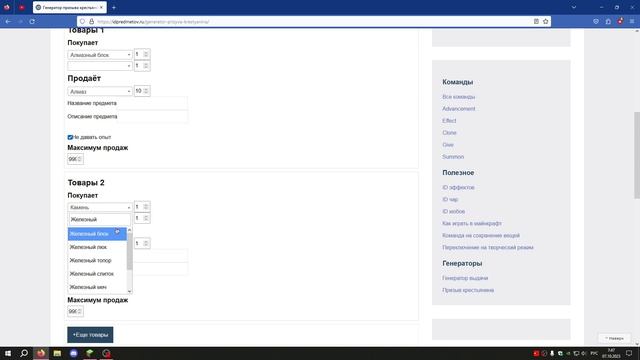640x360 pixels.
Task: Toggle reader view icon in address bar
Action: (x=536, y=21)
